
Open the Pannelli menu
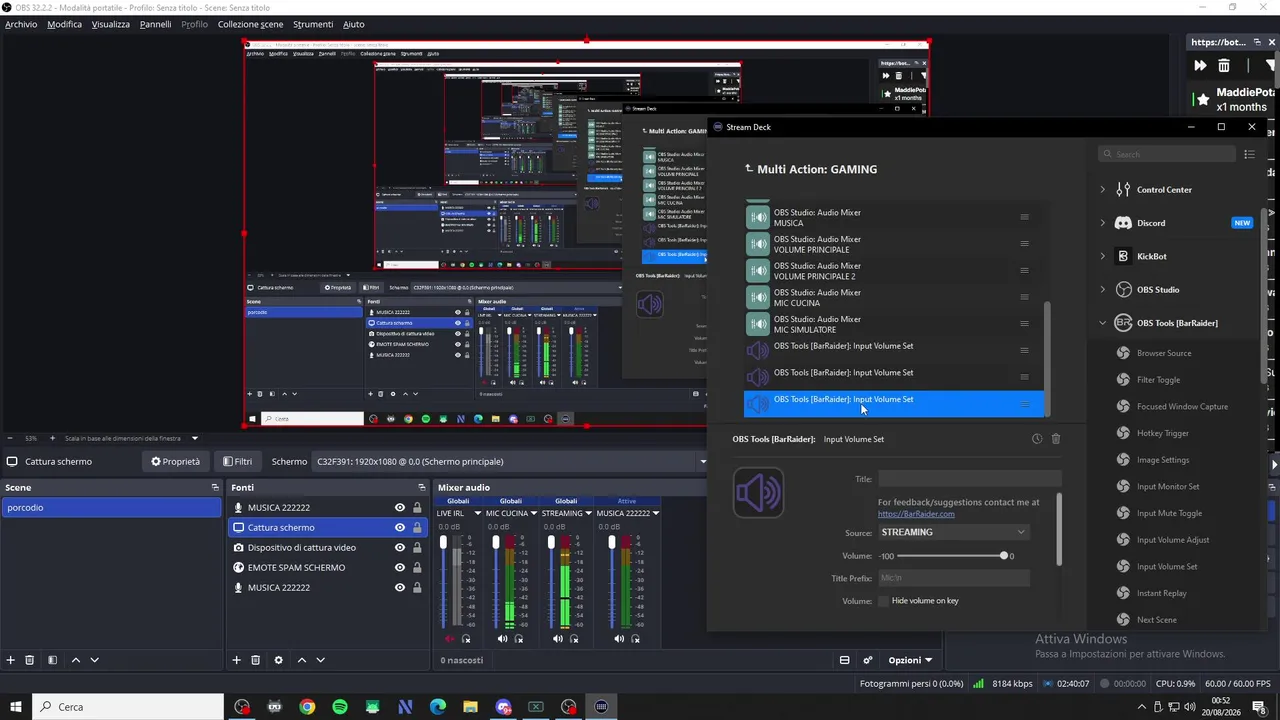(155, 24)
